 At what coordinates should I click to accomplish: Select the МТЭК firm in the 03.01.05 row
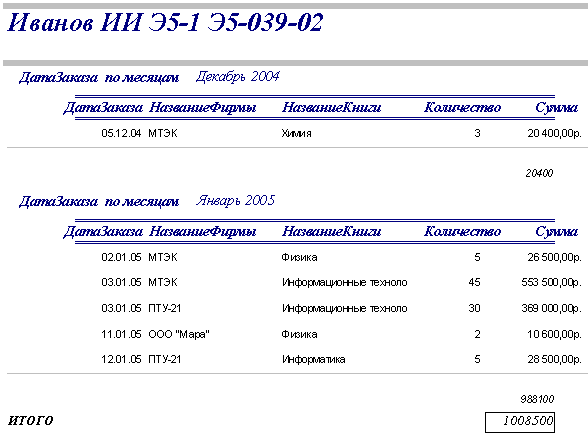163,282
